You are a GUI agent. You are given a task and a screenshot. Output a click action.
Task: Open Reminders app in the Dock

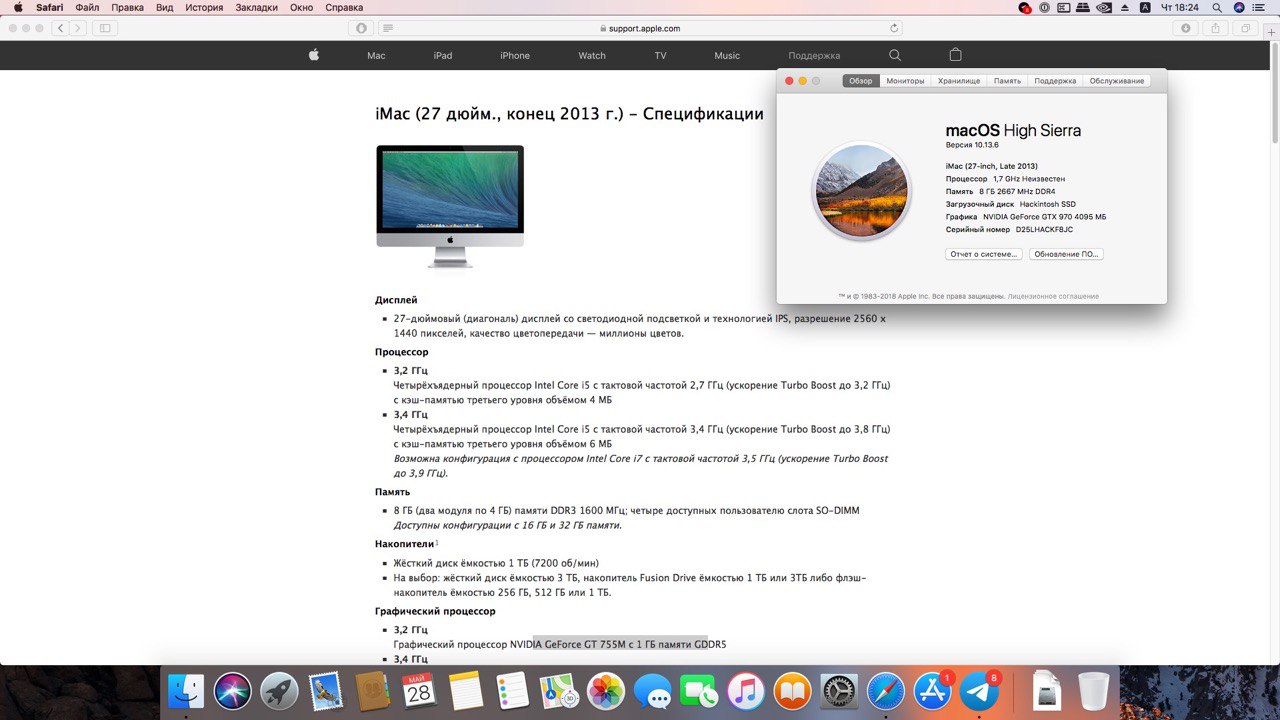pos(512,691)
